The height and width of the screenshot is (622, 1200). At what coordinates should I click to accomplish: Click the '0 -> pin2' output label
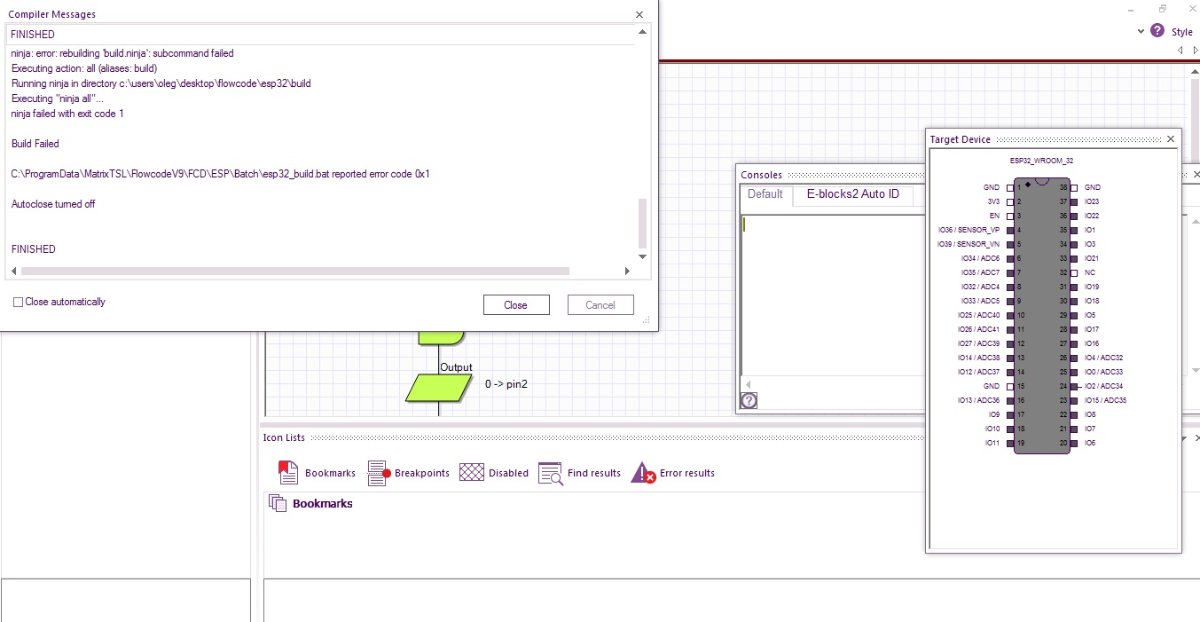tap(506, 384)
